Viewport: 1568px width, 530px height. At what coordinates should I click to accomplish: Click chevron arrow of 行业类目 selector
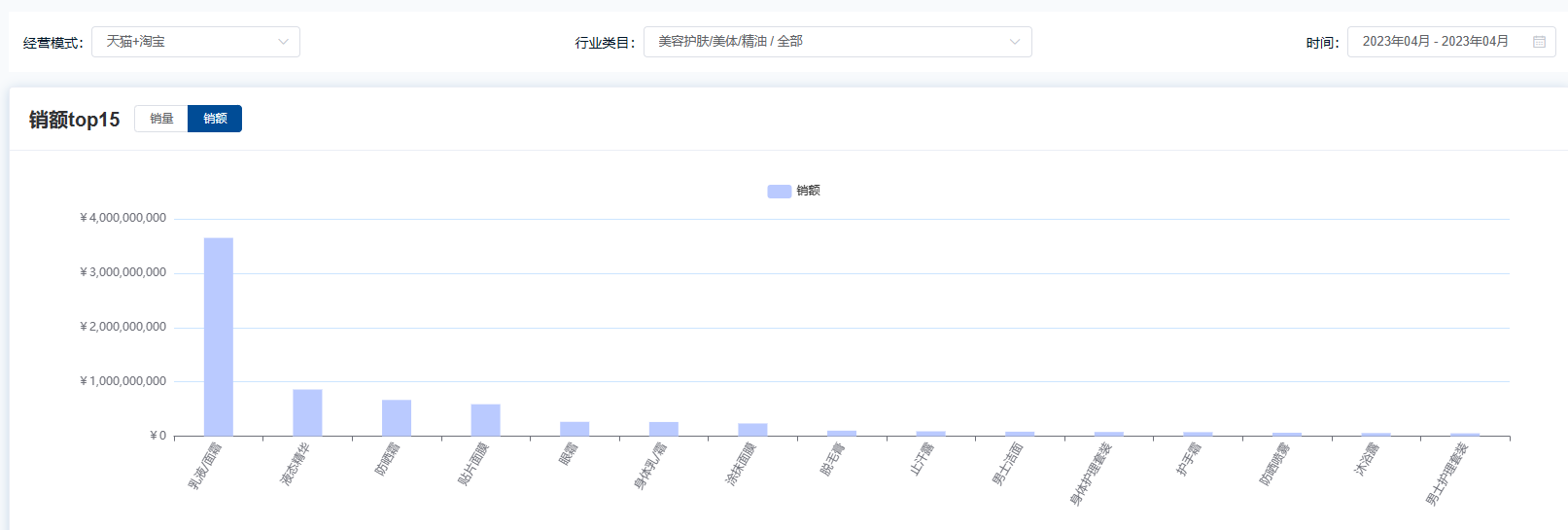coord(1015,42)
